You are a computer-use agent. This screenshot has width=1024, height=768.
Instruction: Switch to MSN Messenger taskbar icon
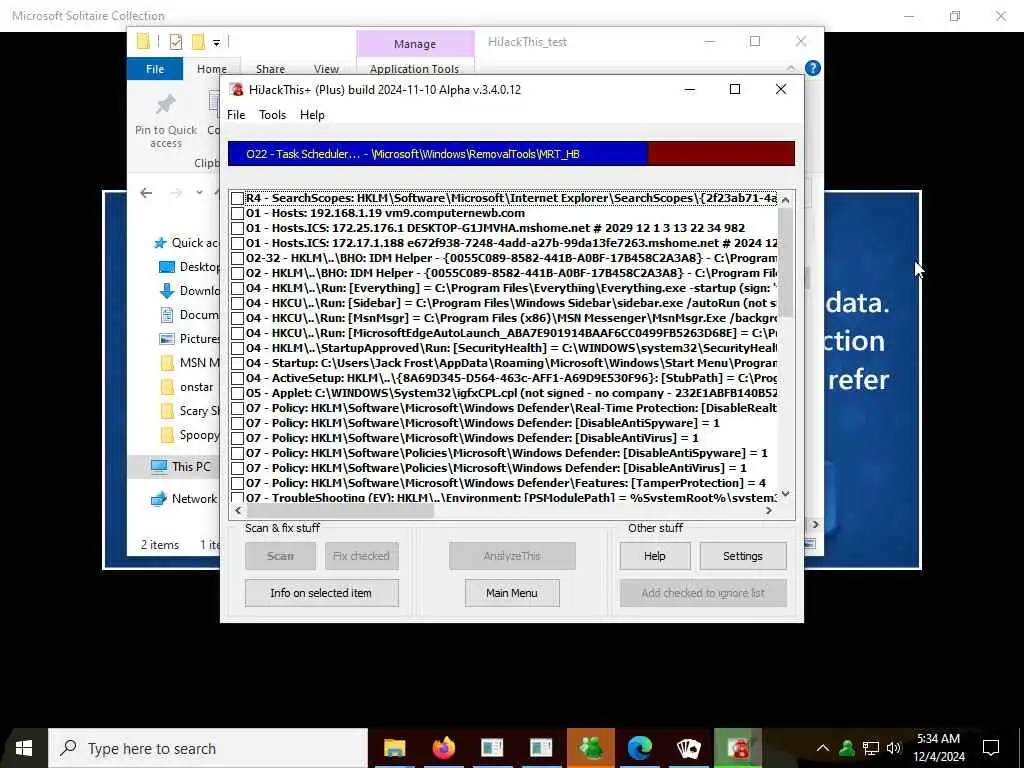tap(590, 748)
